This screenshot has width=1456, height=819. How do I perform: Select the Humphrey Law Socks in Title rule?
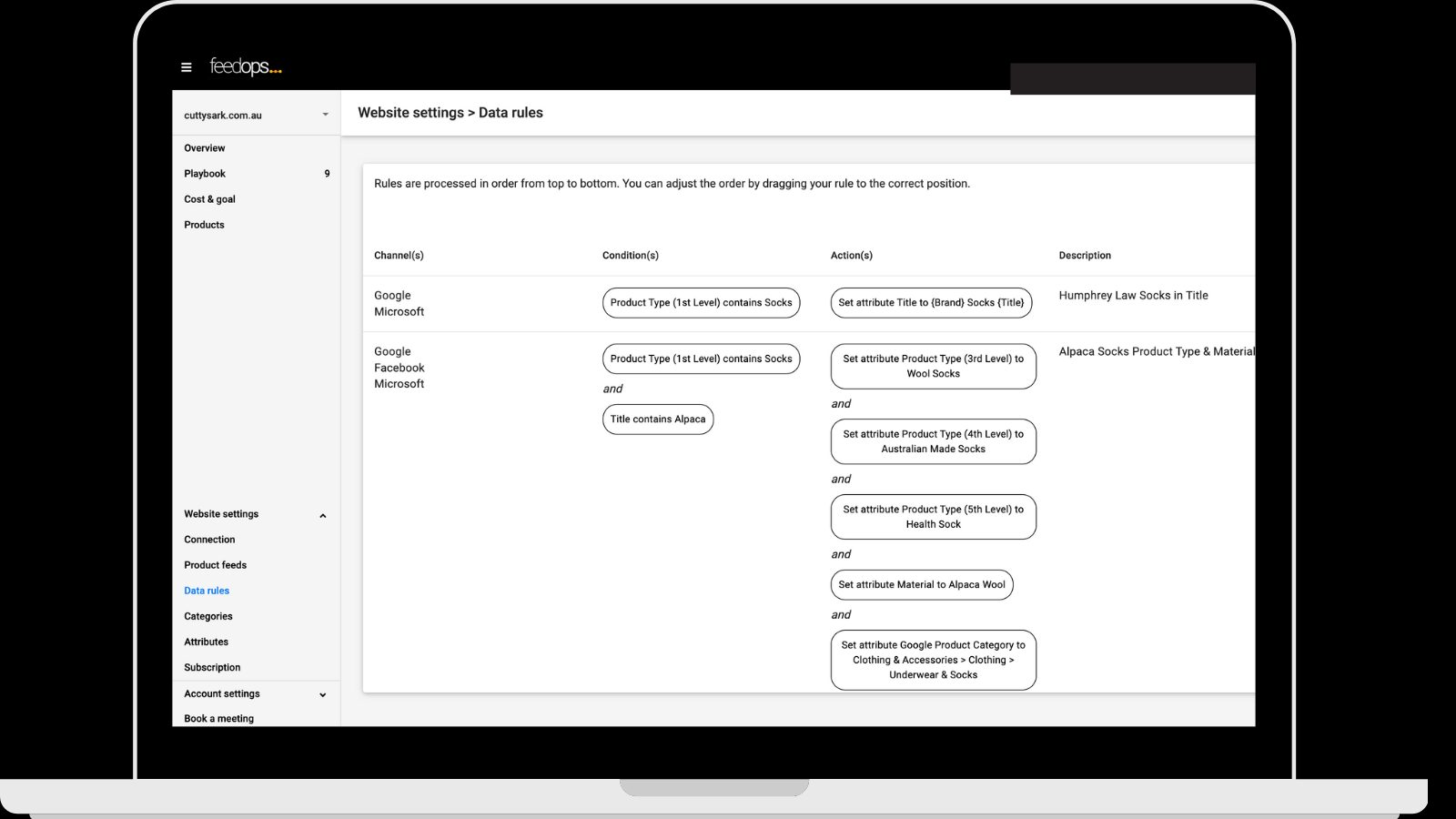(1133, 296)
